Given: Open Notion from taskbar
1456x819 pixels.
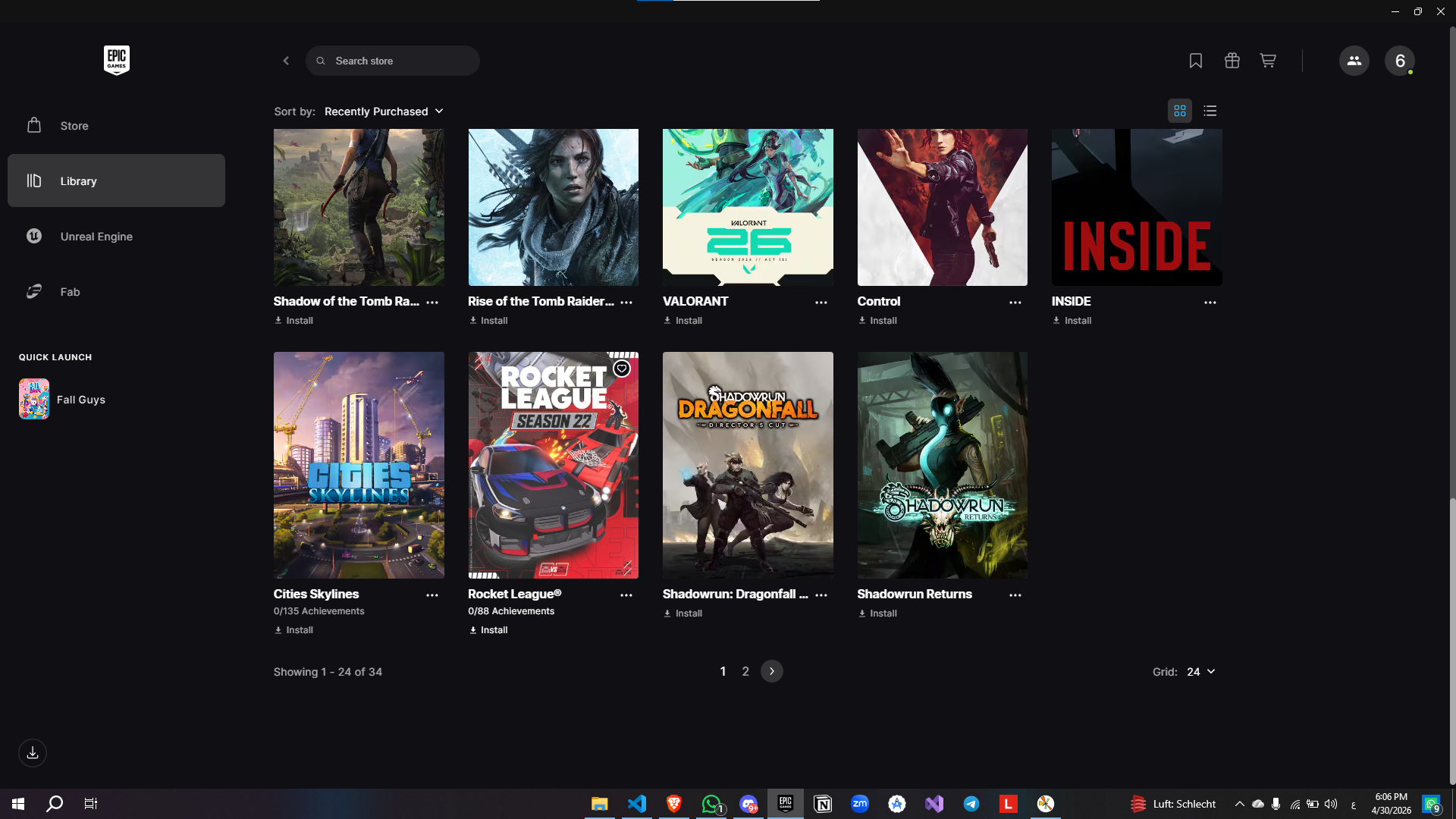Looking at the screenshot, I should (x=823, y=804).
